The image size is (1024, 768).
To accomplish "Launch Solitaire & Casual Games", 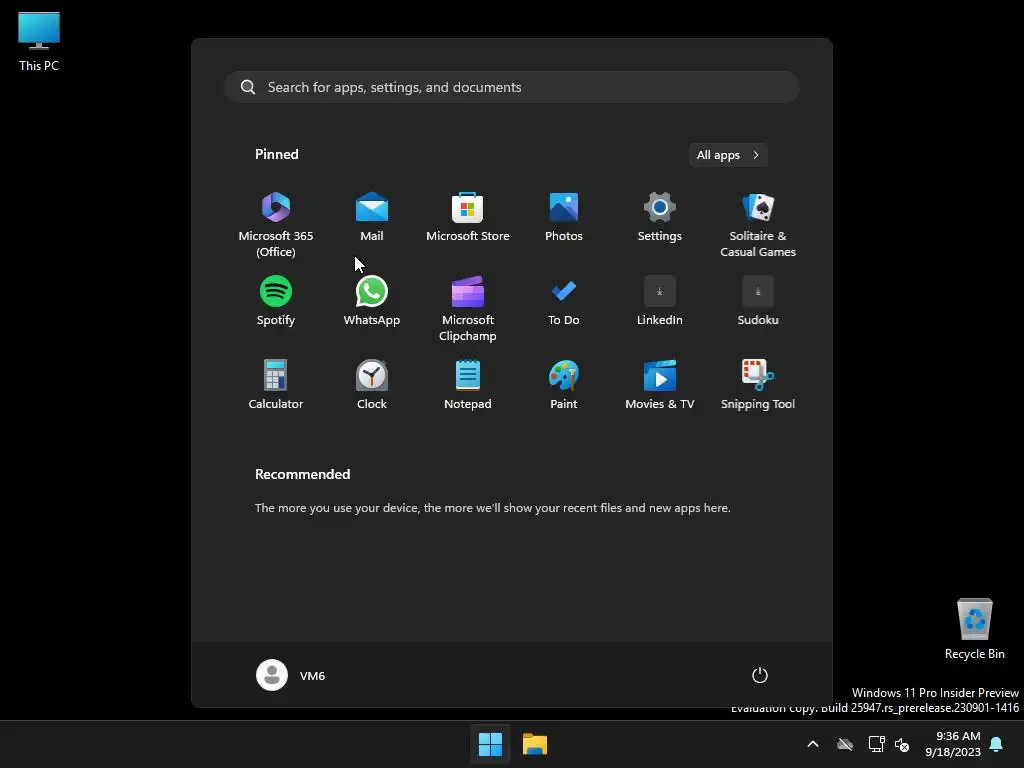I will pyautogui.click(x=758, y=225).
